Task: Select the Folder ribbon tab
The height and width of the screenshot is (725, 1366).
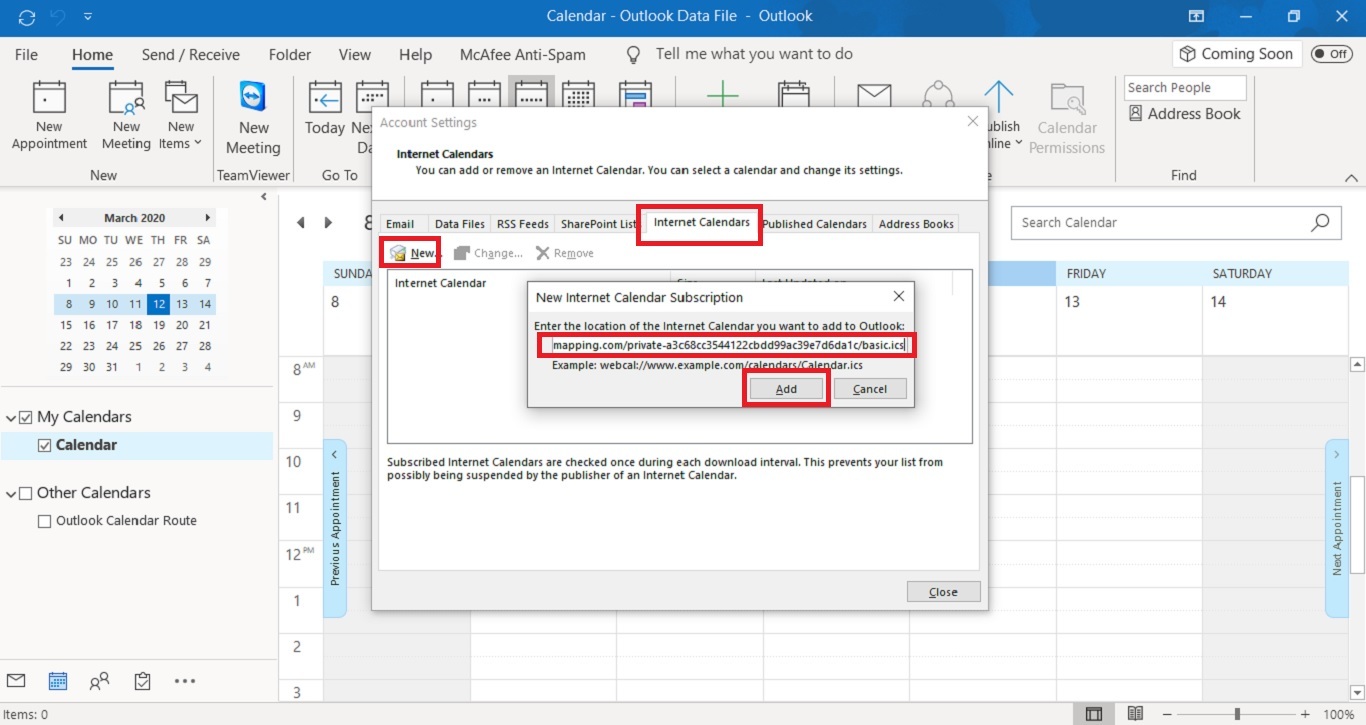Action: (290, 55)
